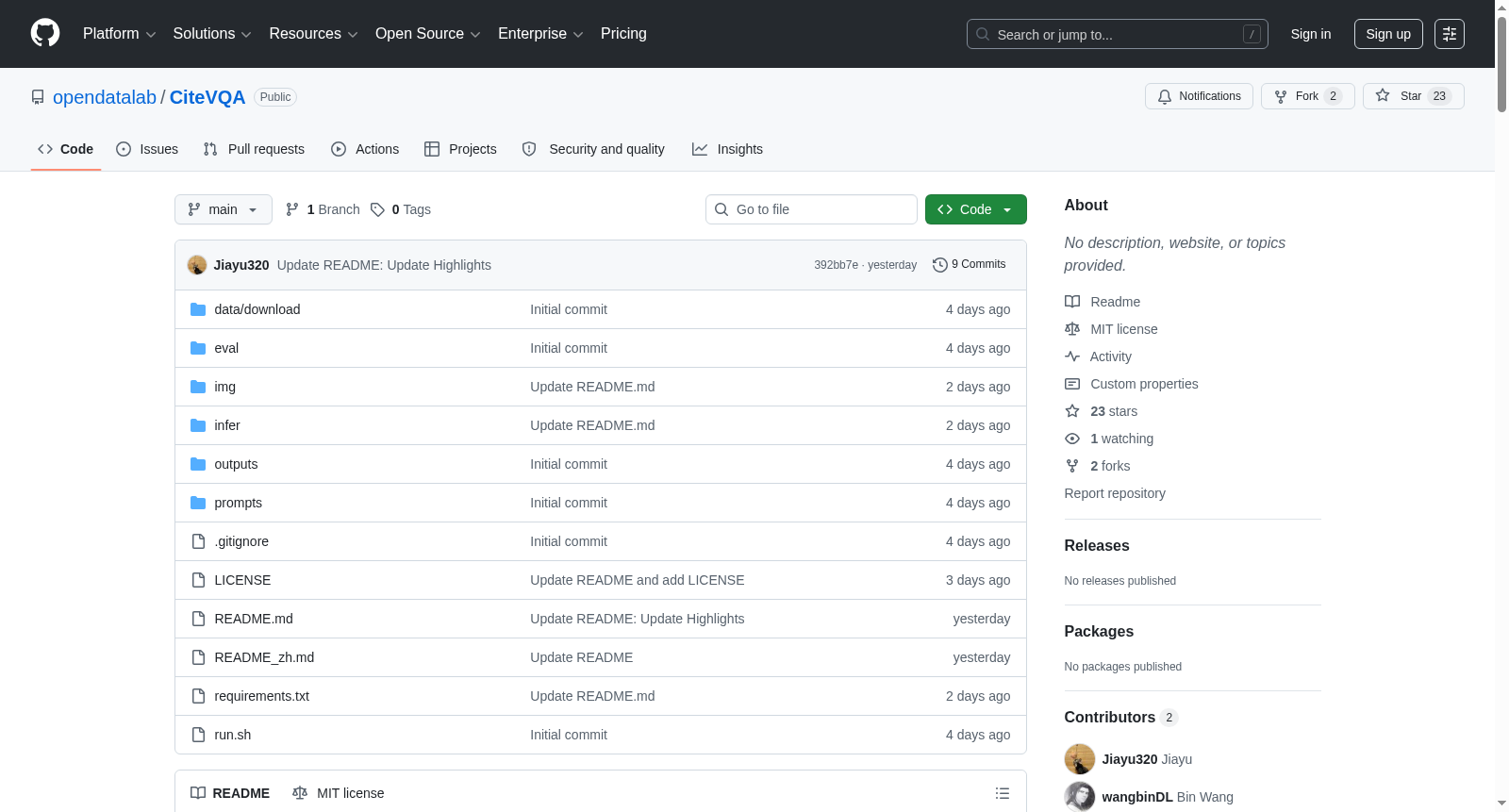Click the run.sh file icon
This screenshot has height=812, width=1509.
point(198,735)
